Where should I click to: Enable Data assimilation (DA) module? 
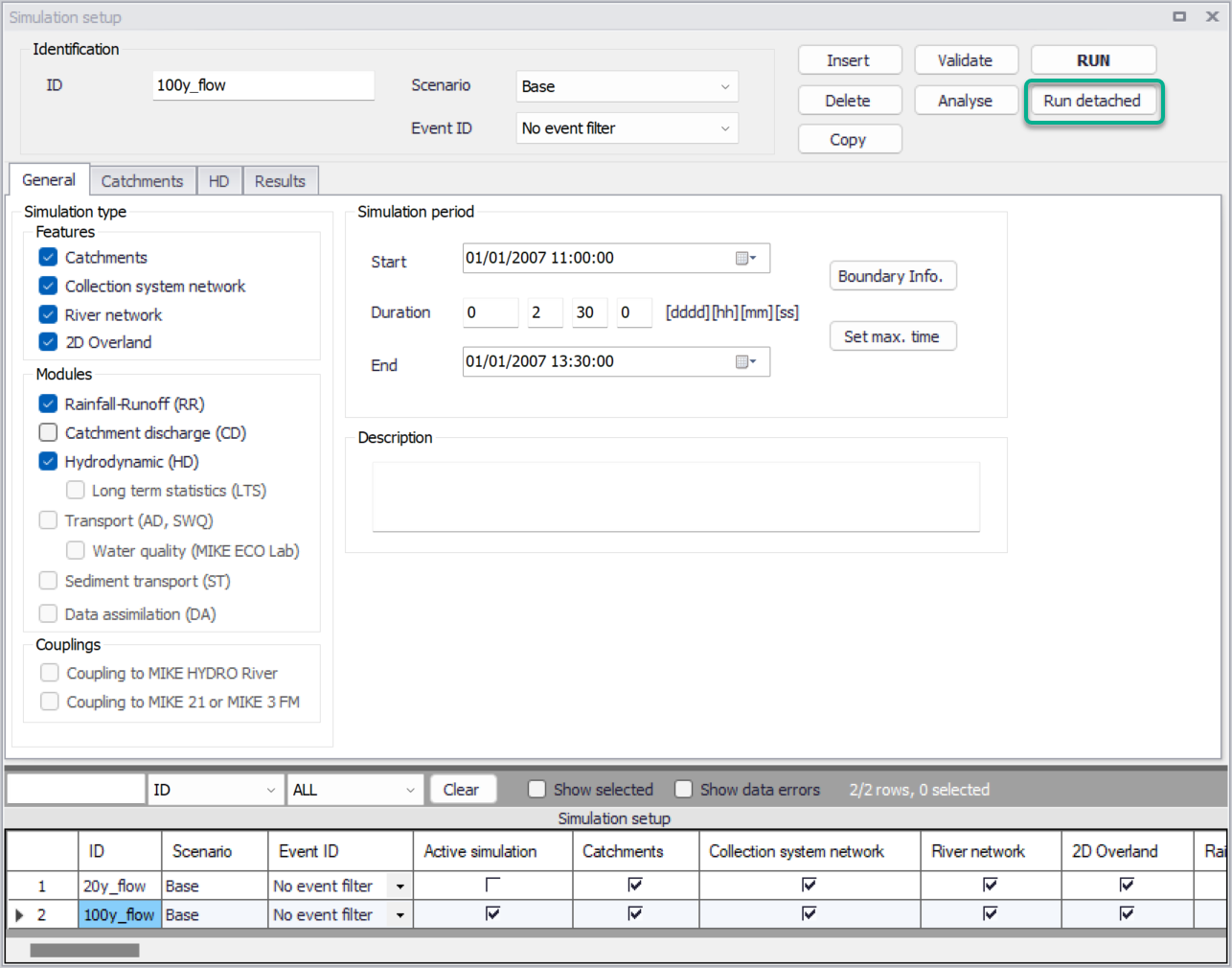(x=48, y=613)
